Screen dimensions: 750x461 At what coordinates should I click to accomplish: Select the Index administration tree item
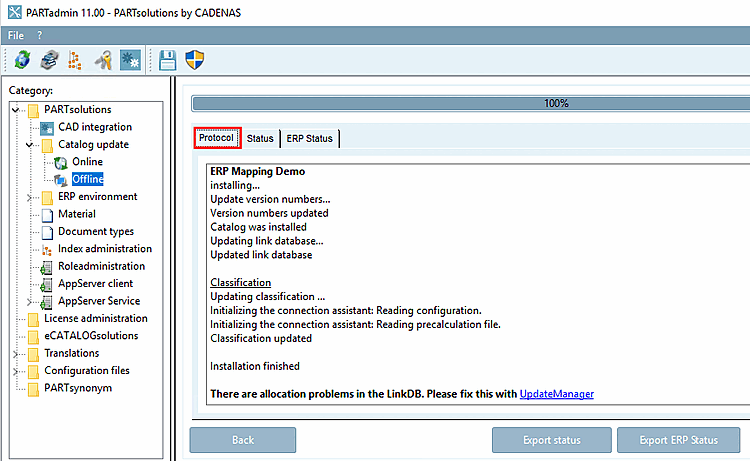(105, 249)
